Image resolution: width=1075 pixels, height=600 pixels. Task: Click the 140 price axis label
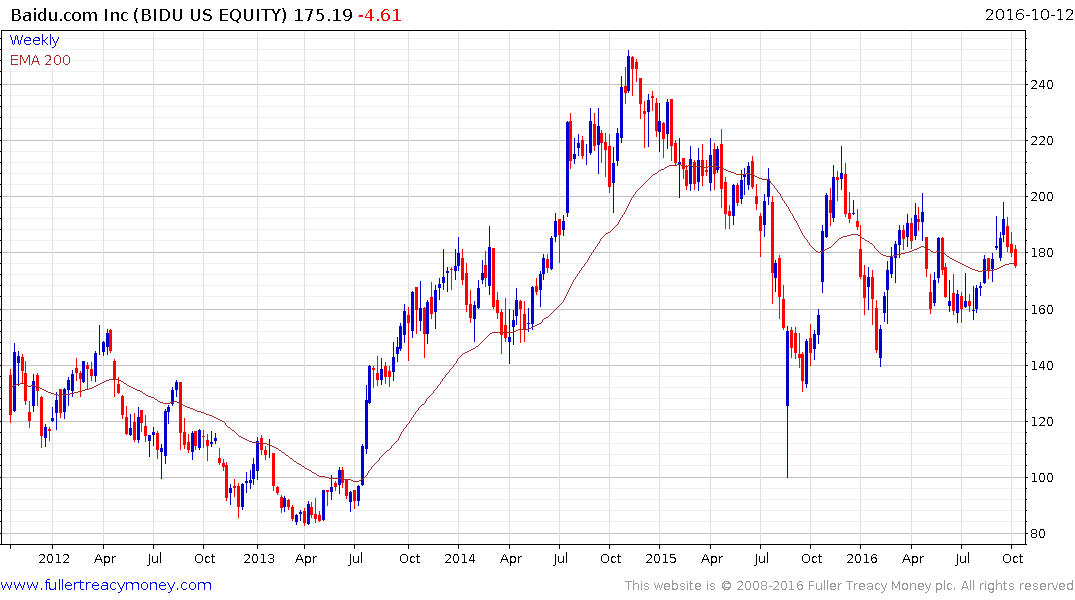point(1042,365)
